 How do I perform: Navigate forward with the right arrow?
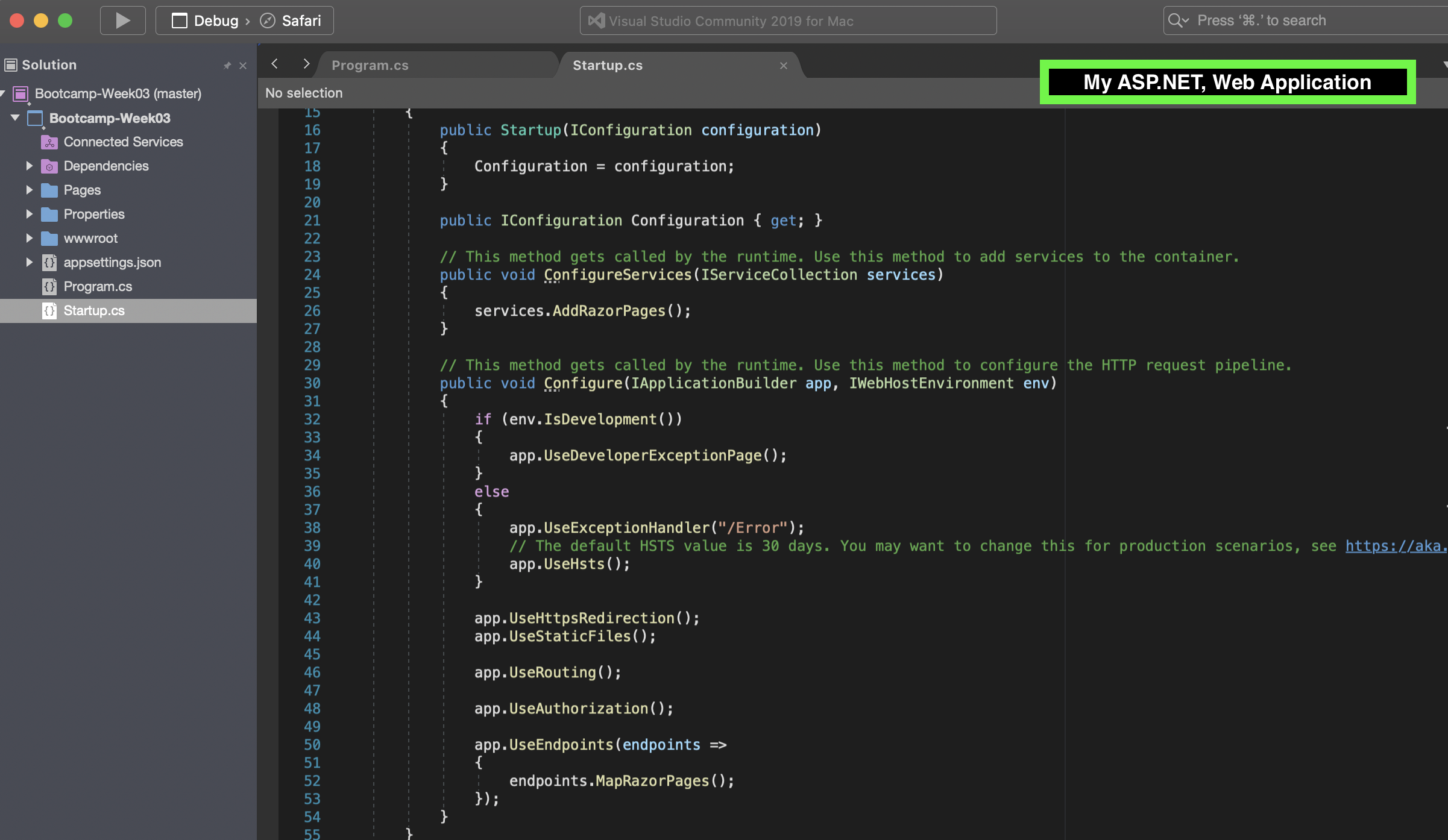306,64
